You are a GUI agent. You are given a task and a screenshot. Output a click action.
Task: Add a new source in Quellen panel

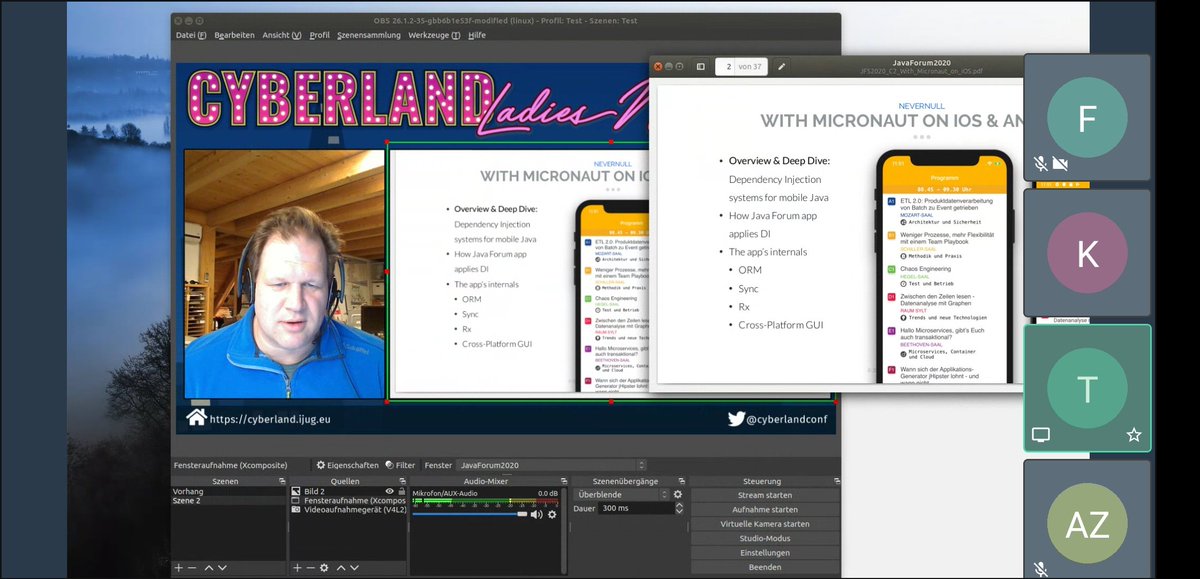pyautogui.click(x=297, y=568)
